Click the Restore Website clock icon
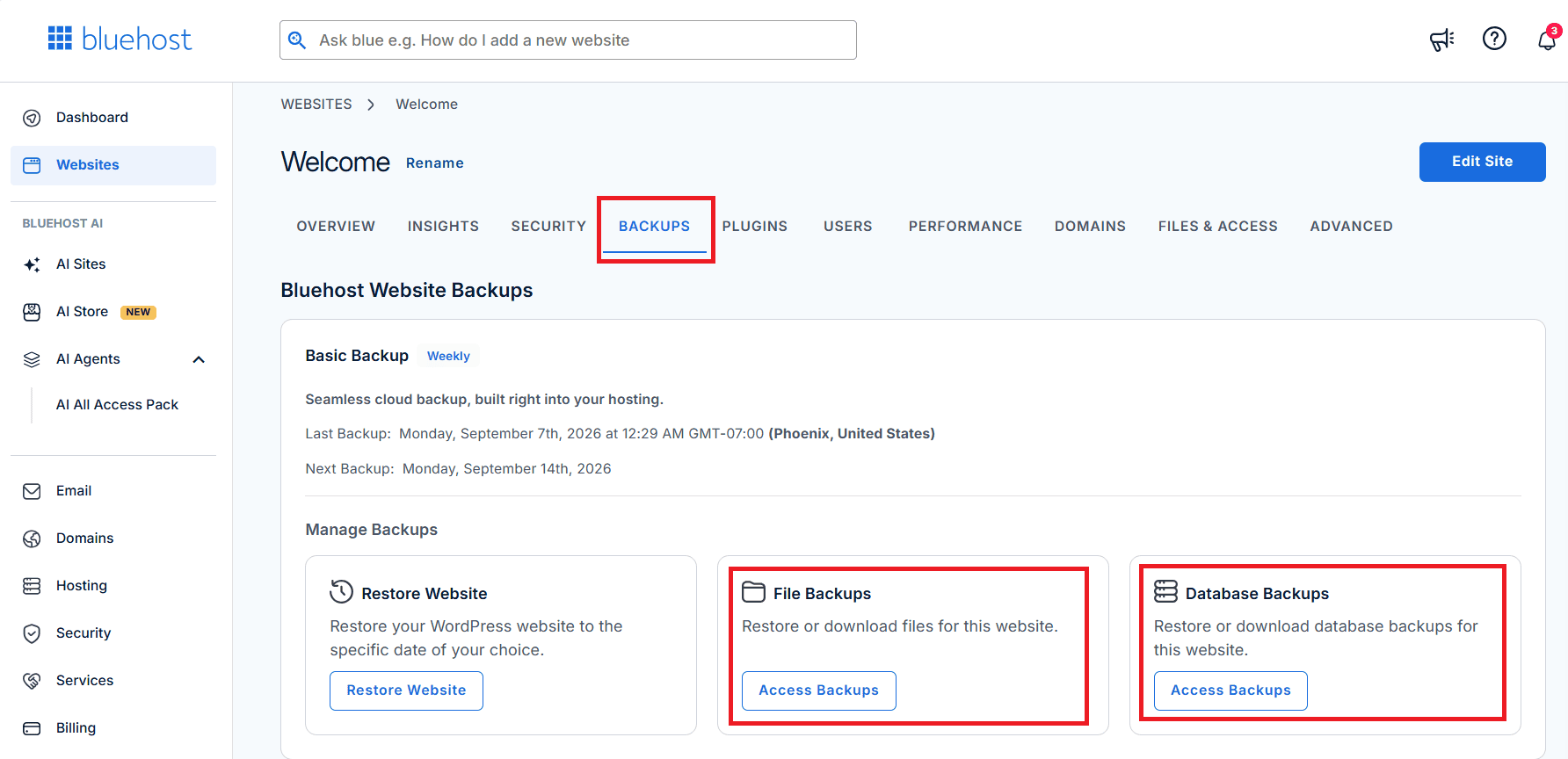 click(341, 592)
